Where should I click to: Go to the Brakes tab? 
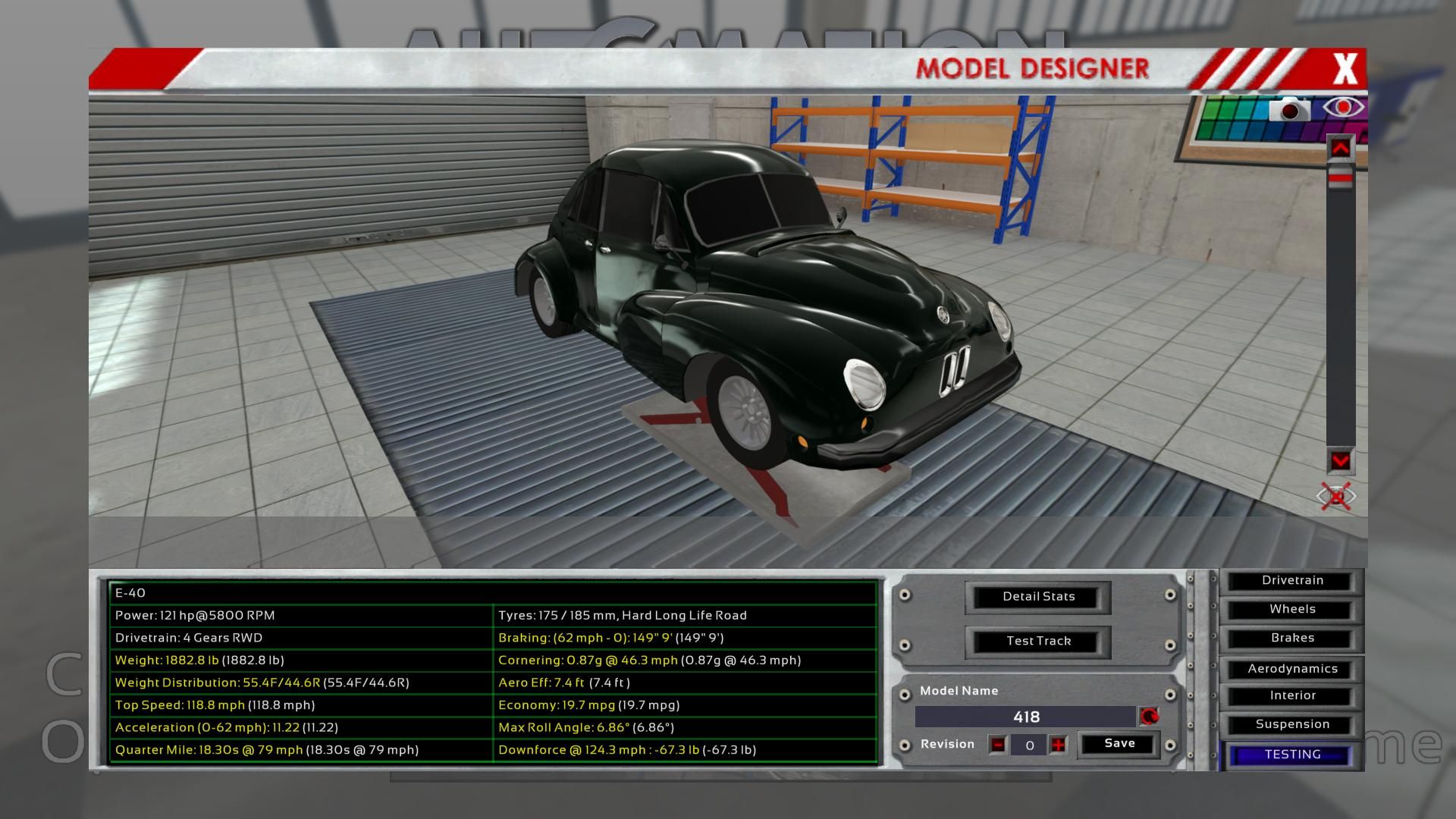[x=1291, y=639]
